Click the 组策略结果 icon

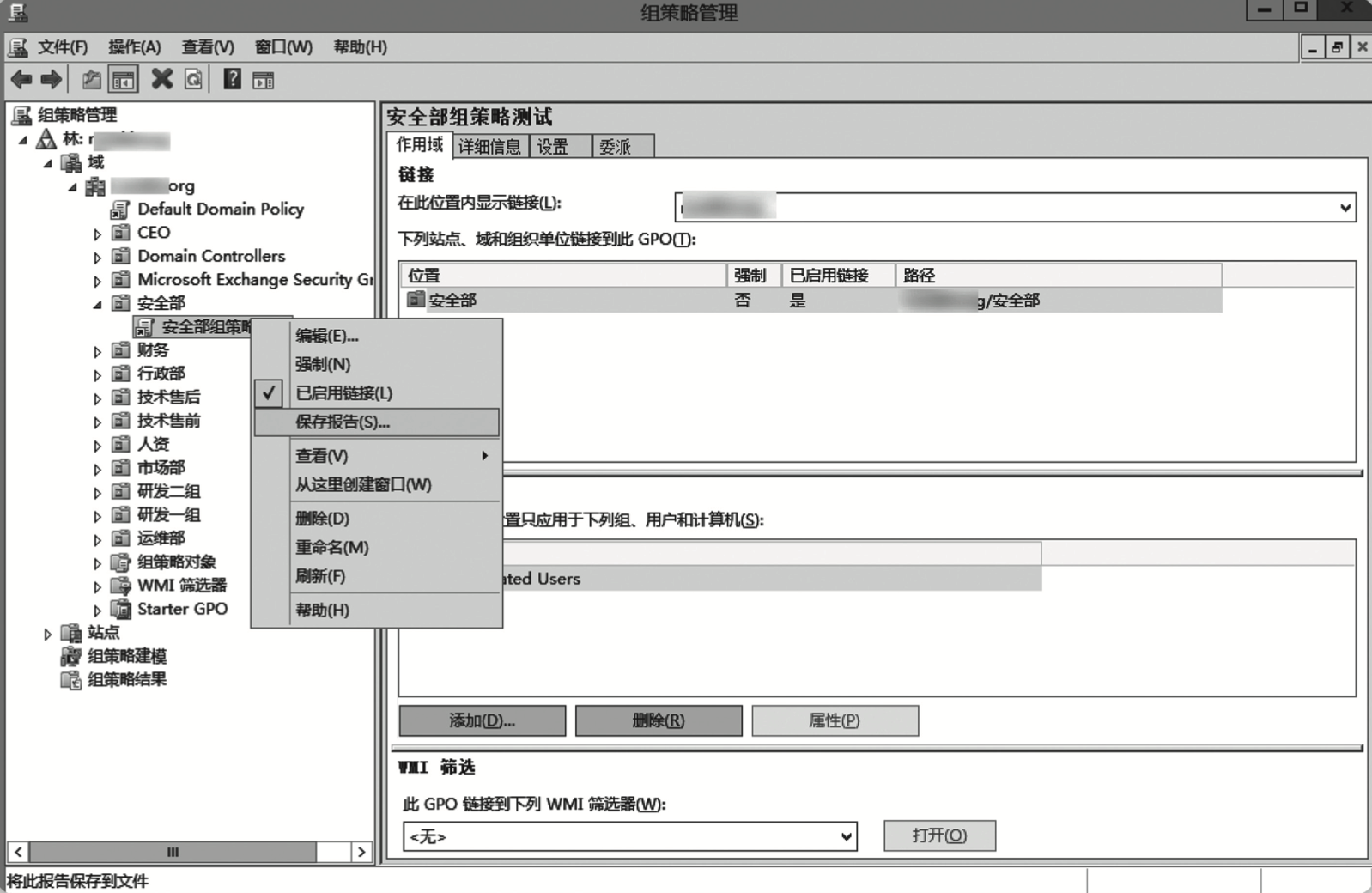[71, 680]
